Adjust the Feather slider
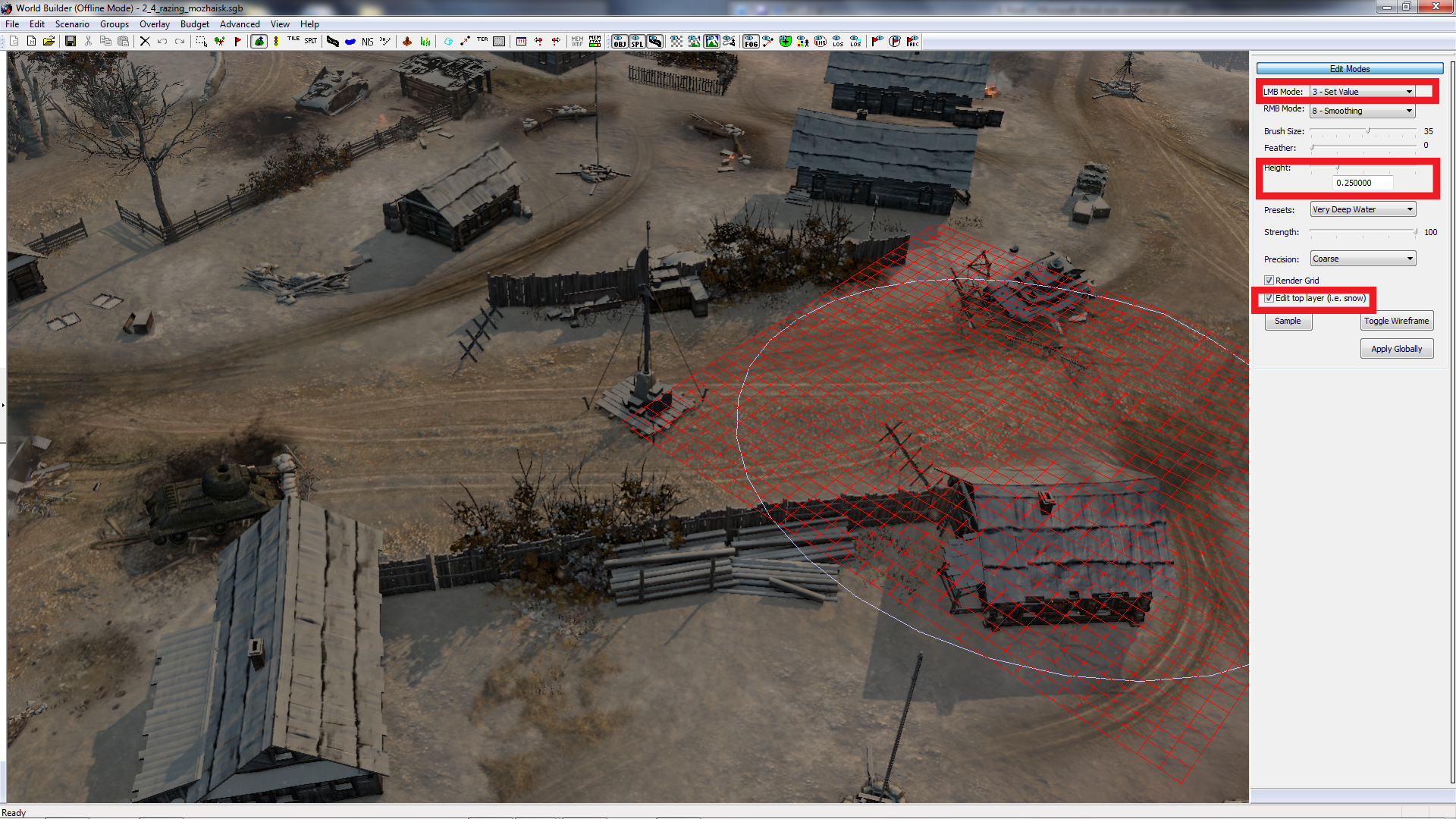Screen dimensions: 1456x819 [x=1363, y=146]
